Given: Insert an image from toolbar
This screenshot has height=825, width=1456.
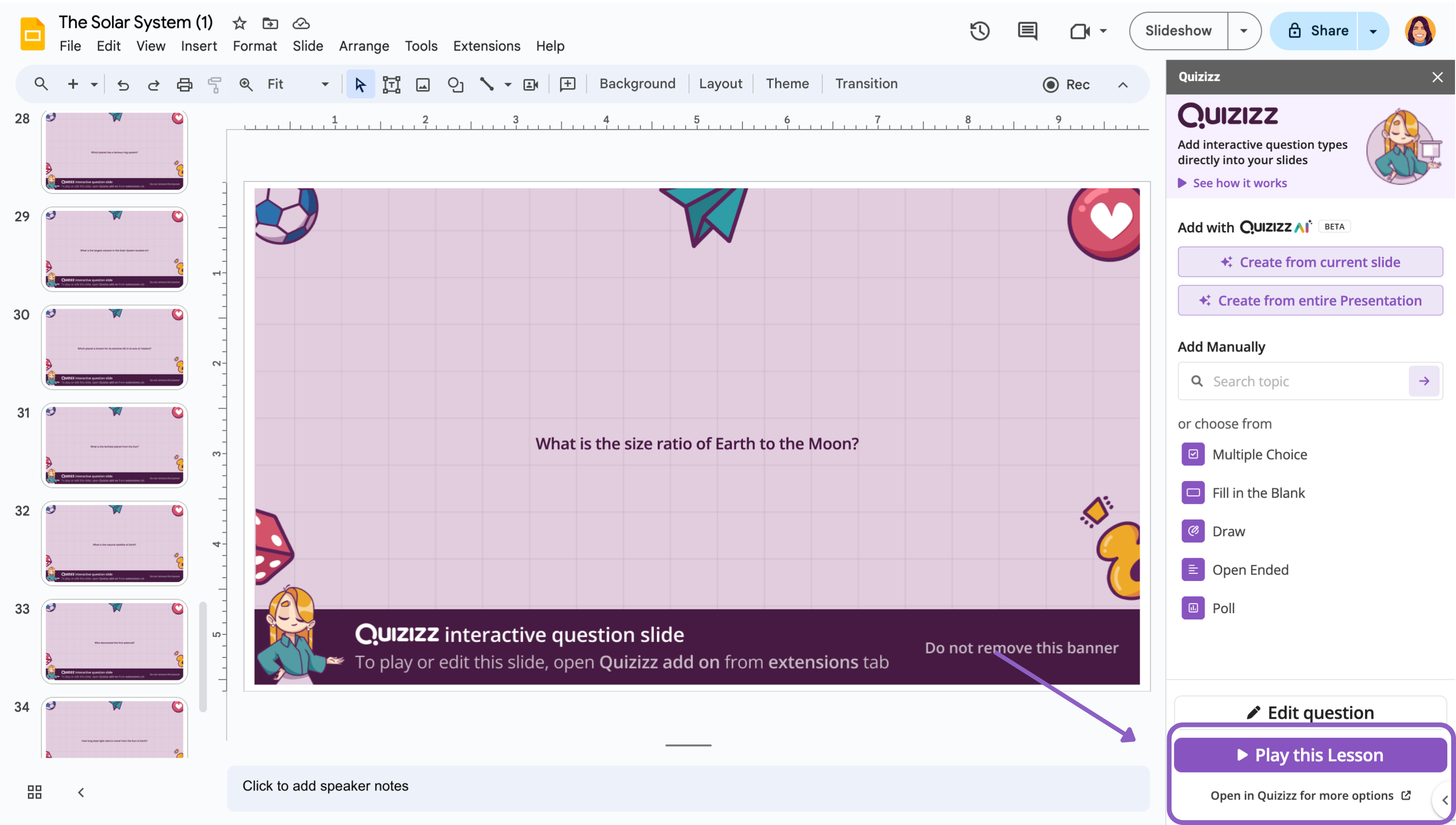Looking at the screenshot, I should [423, 84].
